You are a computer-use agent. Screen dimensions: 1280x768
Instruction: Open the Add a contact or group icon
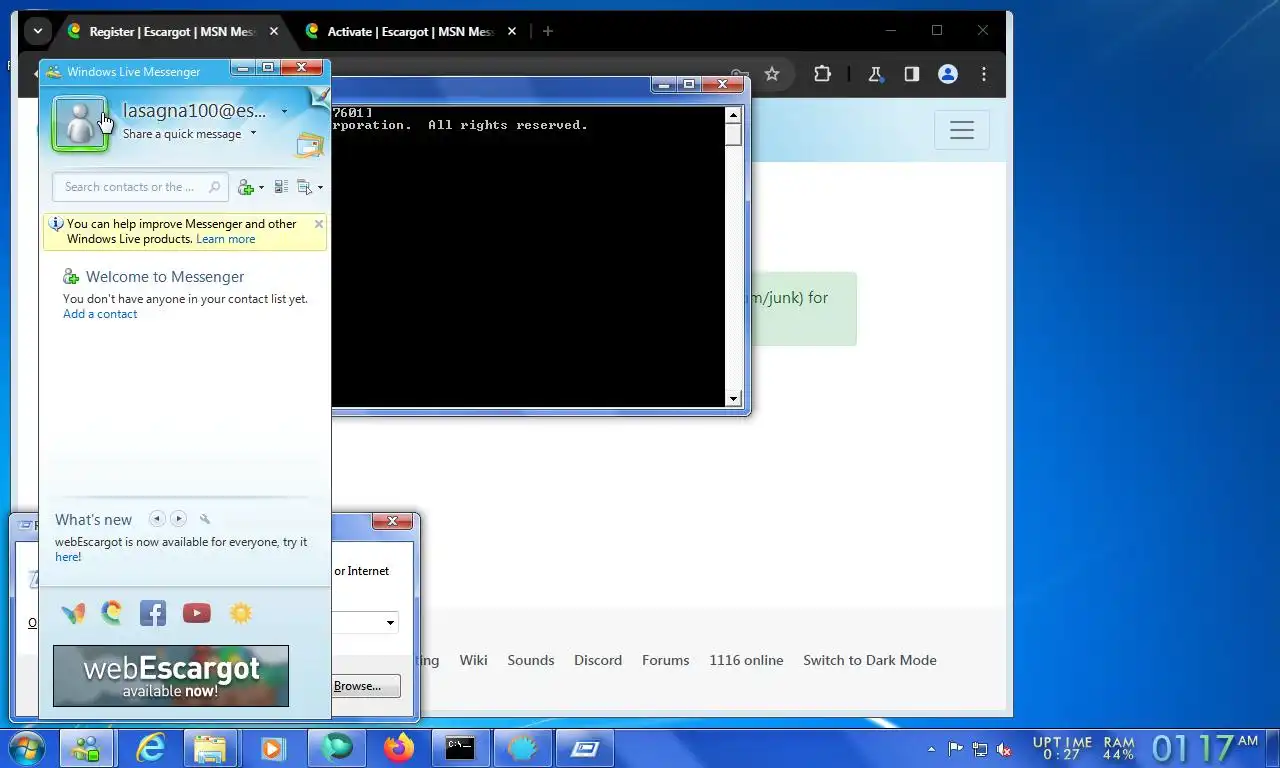point(246,187)
